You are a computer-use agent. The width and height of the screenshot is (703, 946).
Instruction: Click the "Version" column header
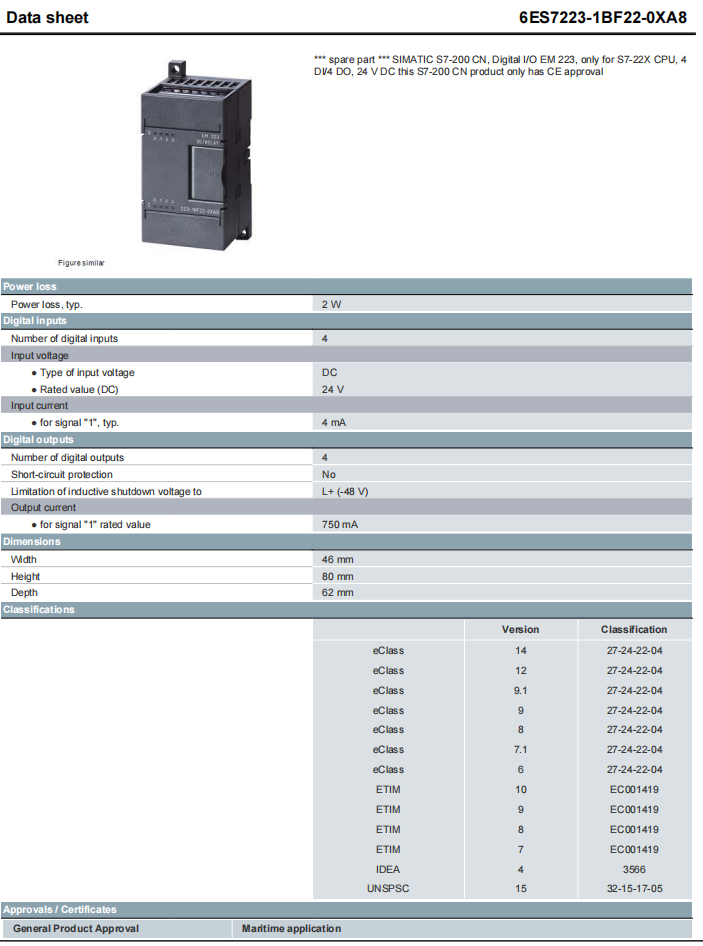pyautogui.click(x=520, y=629)
